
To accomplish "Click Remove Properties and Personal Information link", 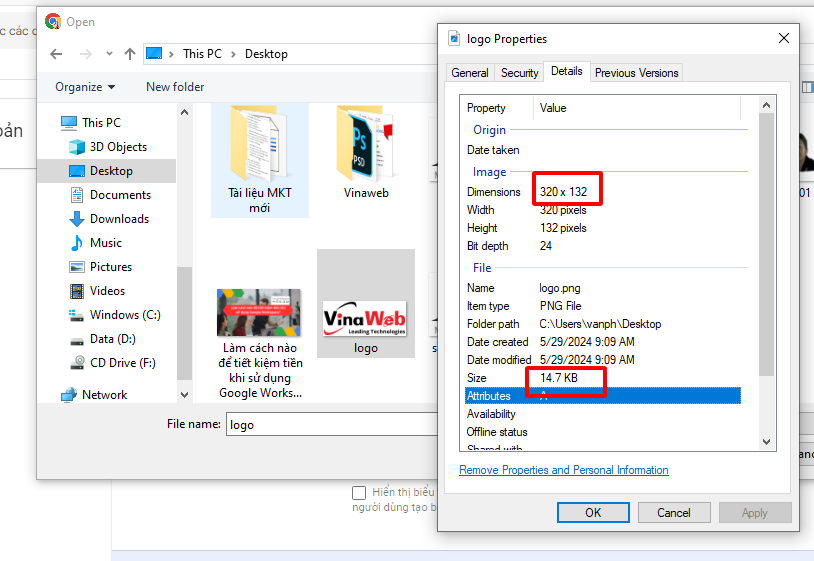I will tap(563, 470).
